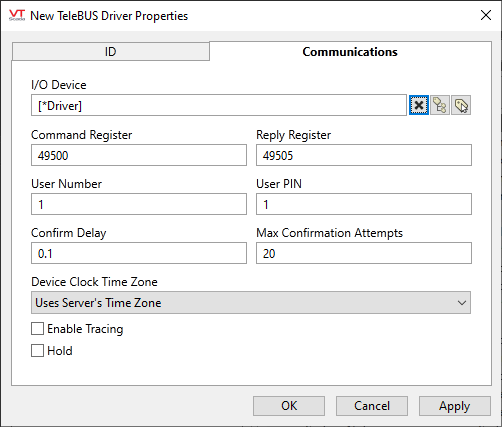This screenshot has height=427, width=502.
Task: Open the tag browser icon beside I/O Device
Action: (440, 105)
